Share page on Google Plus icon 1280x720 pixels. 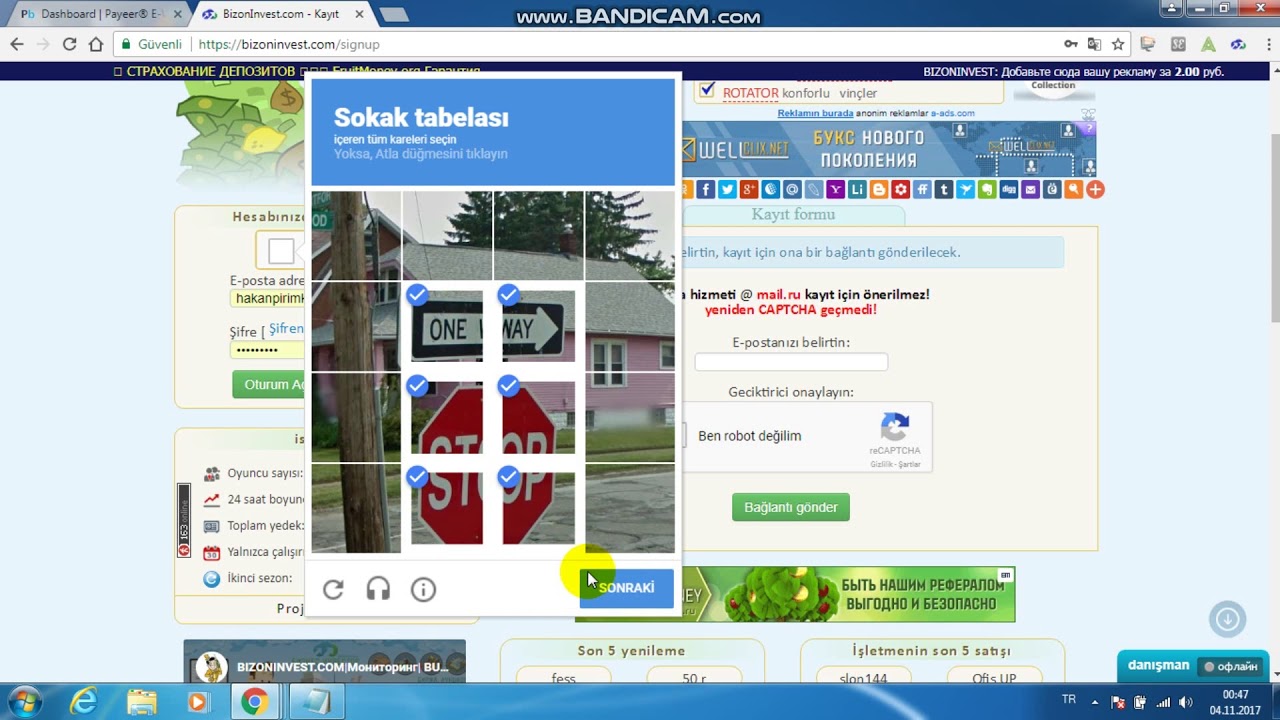[x=749, y=189]
